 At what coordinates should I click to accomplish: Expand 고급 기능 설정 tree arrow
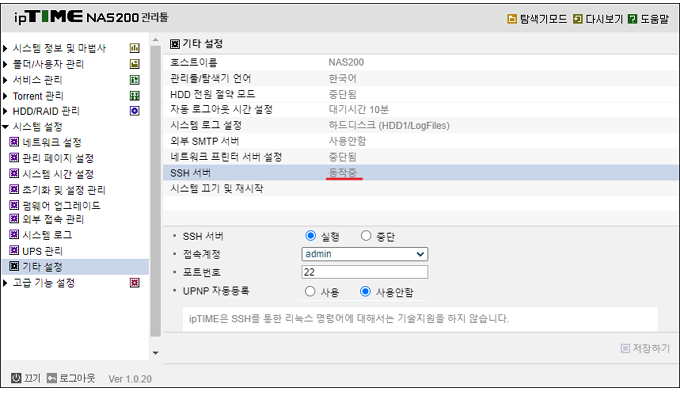click(x=5, y=283)
